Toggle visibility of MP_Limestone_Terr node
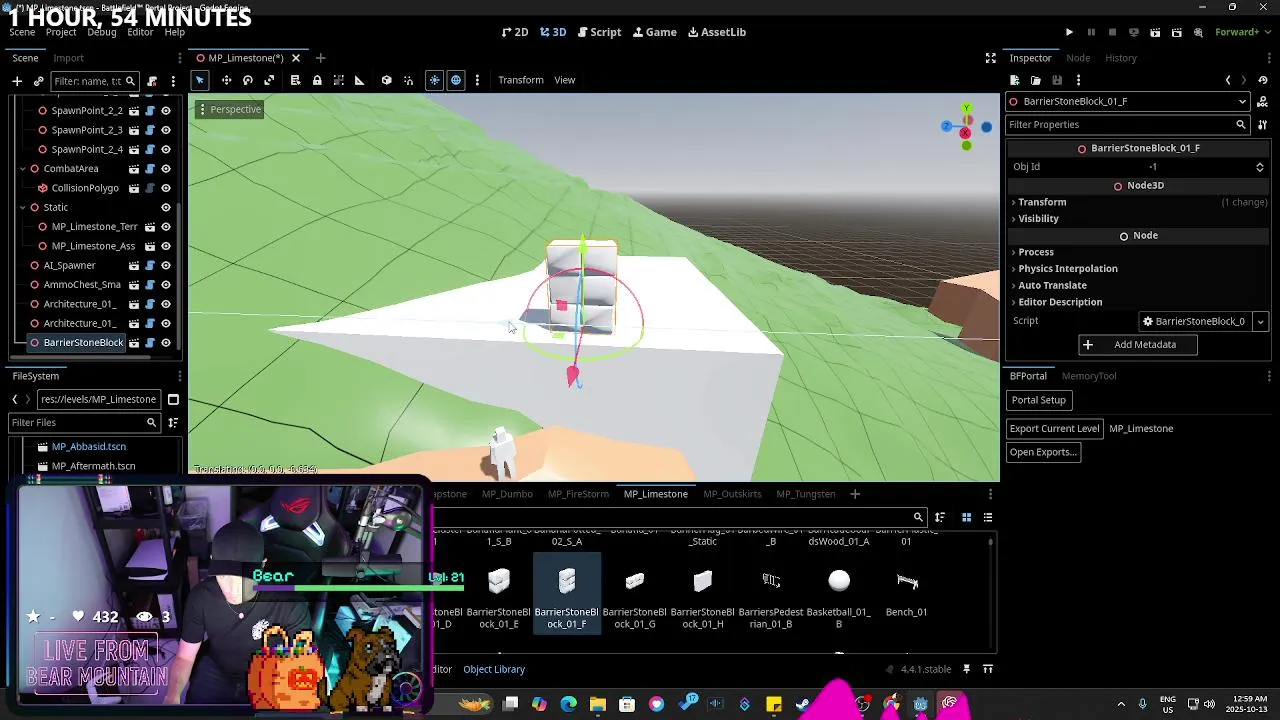Image resolution: width=1280 pixels, height=720 pixels. coord(166,227)
